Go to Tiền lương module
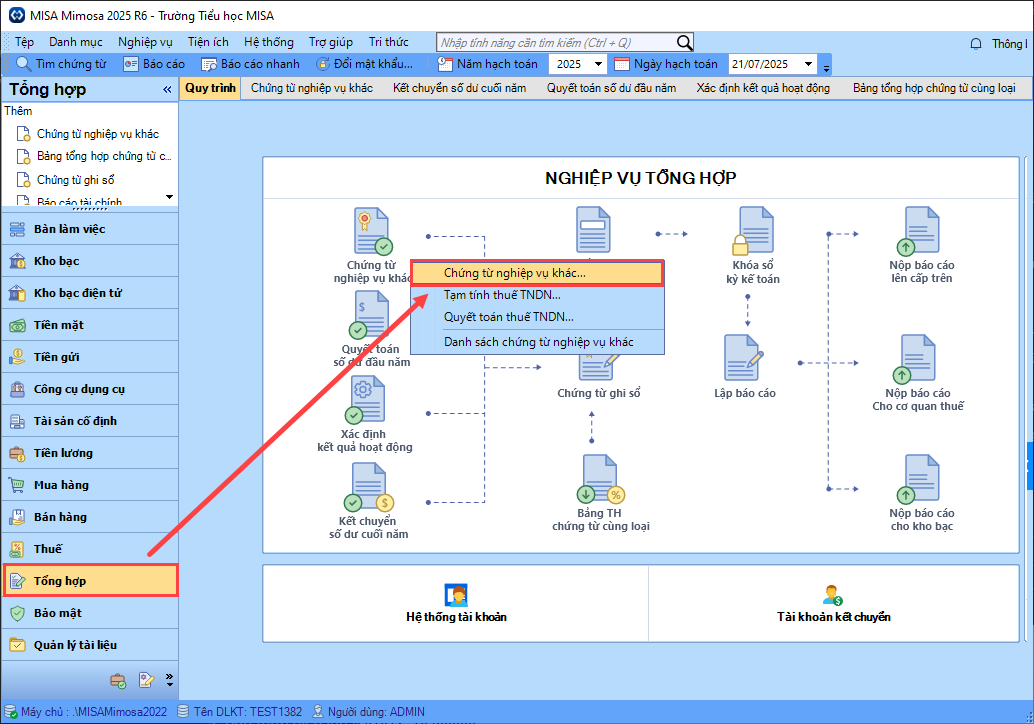The image size is (1034, 724). click(x=90, y=453)
